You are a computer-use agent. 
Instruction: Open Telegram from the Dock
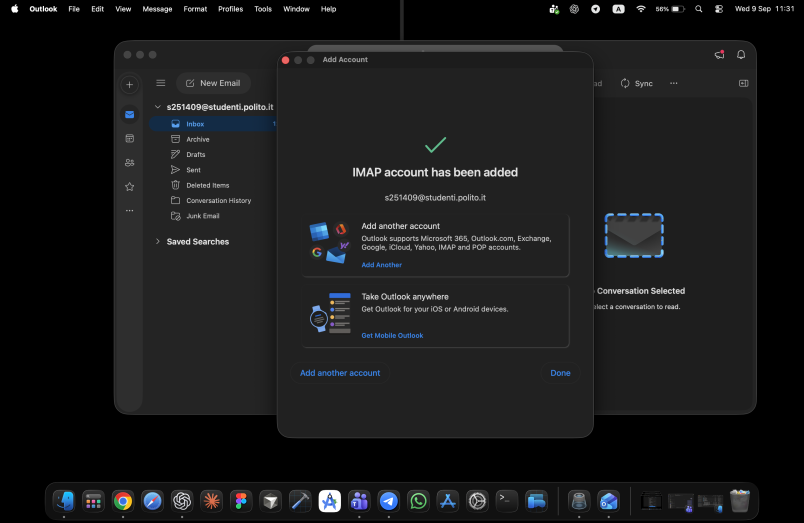[389, 501]
